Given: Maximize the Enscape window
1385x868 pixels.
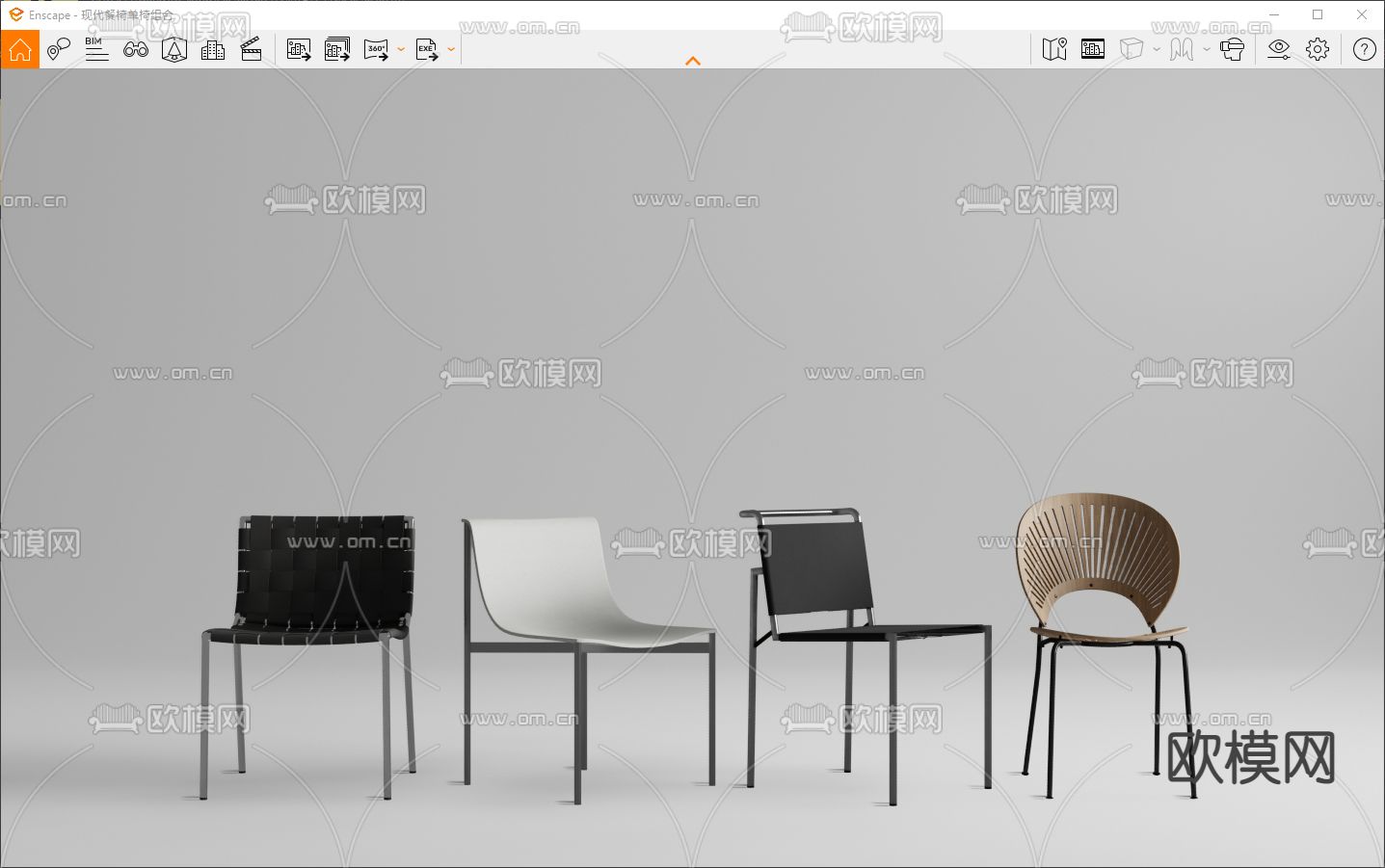Looking at the screenshot, I should (x=1318, y=14).
